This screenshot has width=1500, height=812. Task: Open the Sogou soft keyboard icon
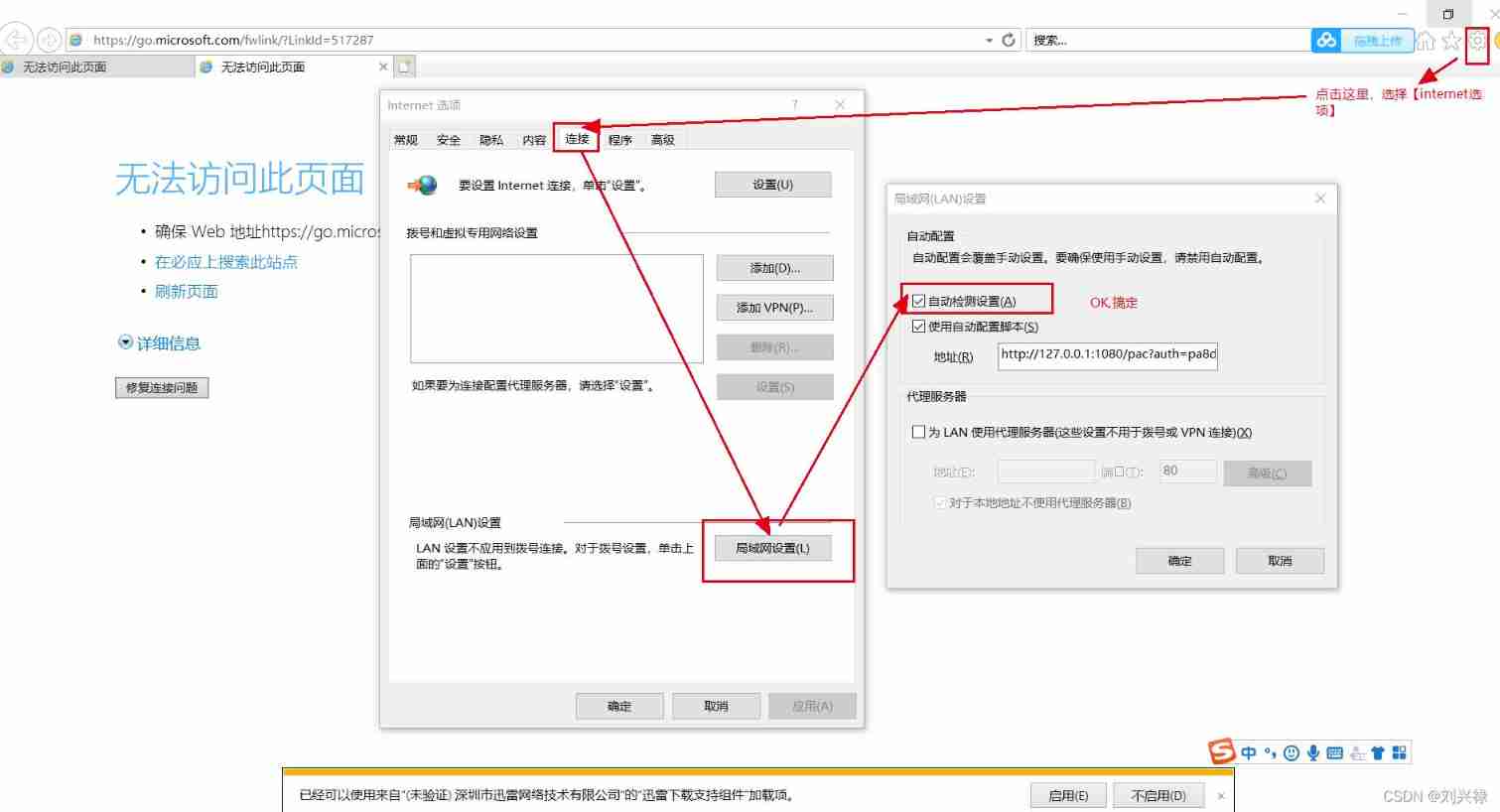1334,752
